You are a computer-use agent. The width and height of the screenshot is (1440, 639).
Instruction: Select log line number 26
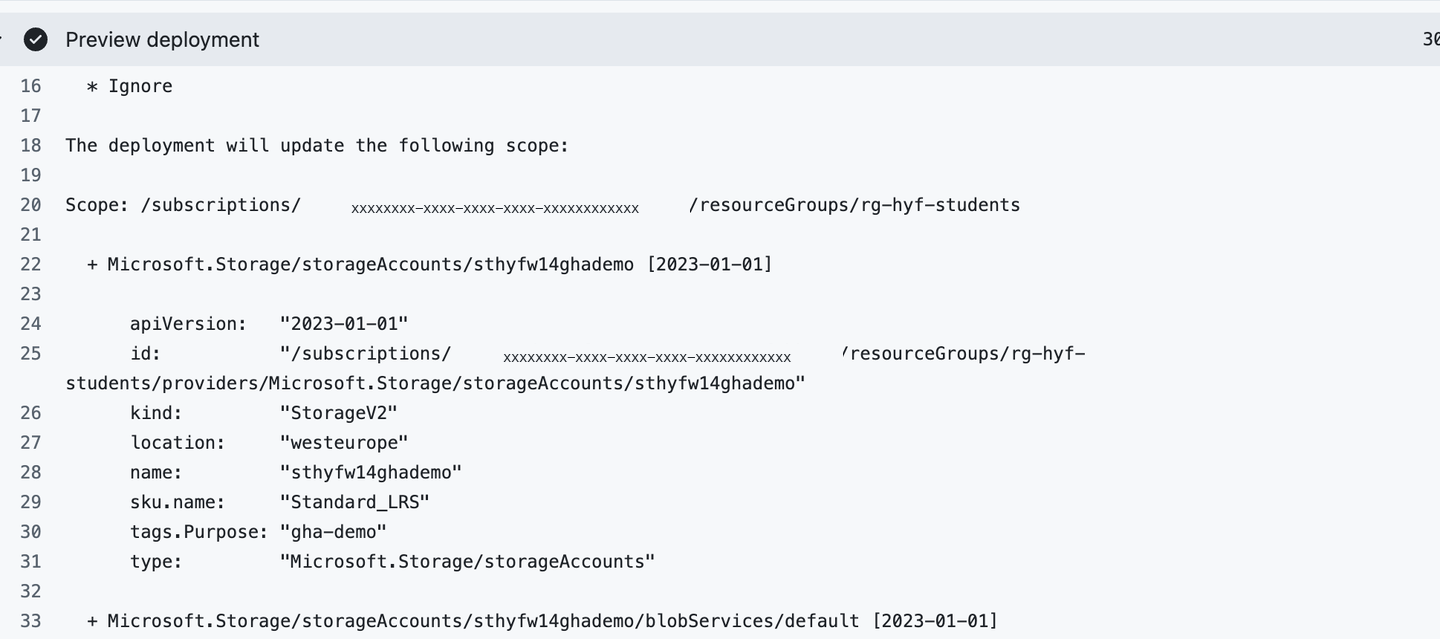pos(31,413)
